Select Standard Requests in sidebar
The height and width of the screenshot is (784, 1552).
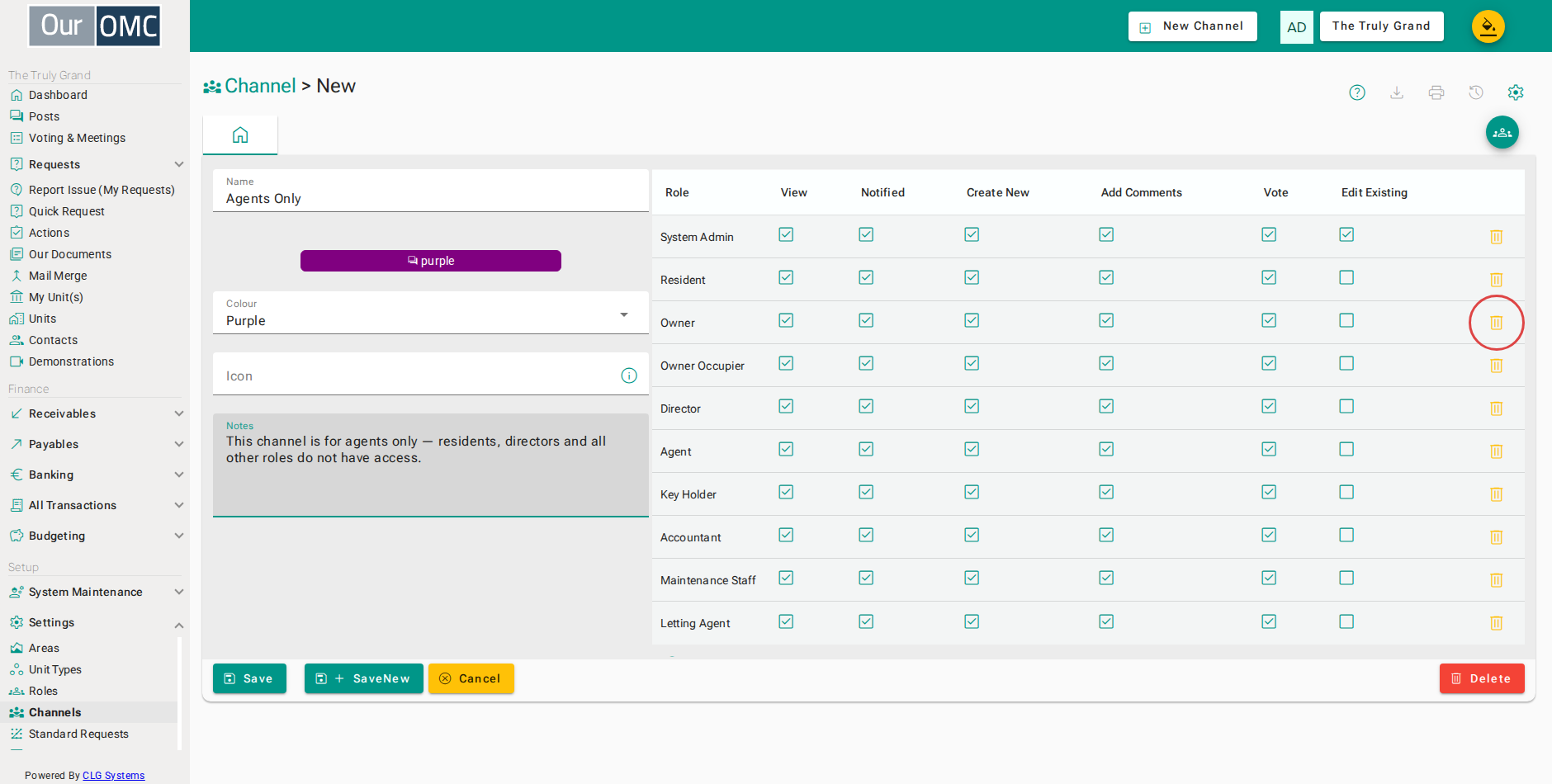78,734
